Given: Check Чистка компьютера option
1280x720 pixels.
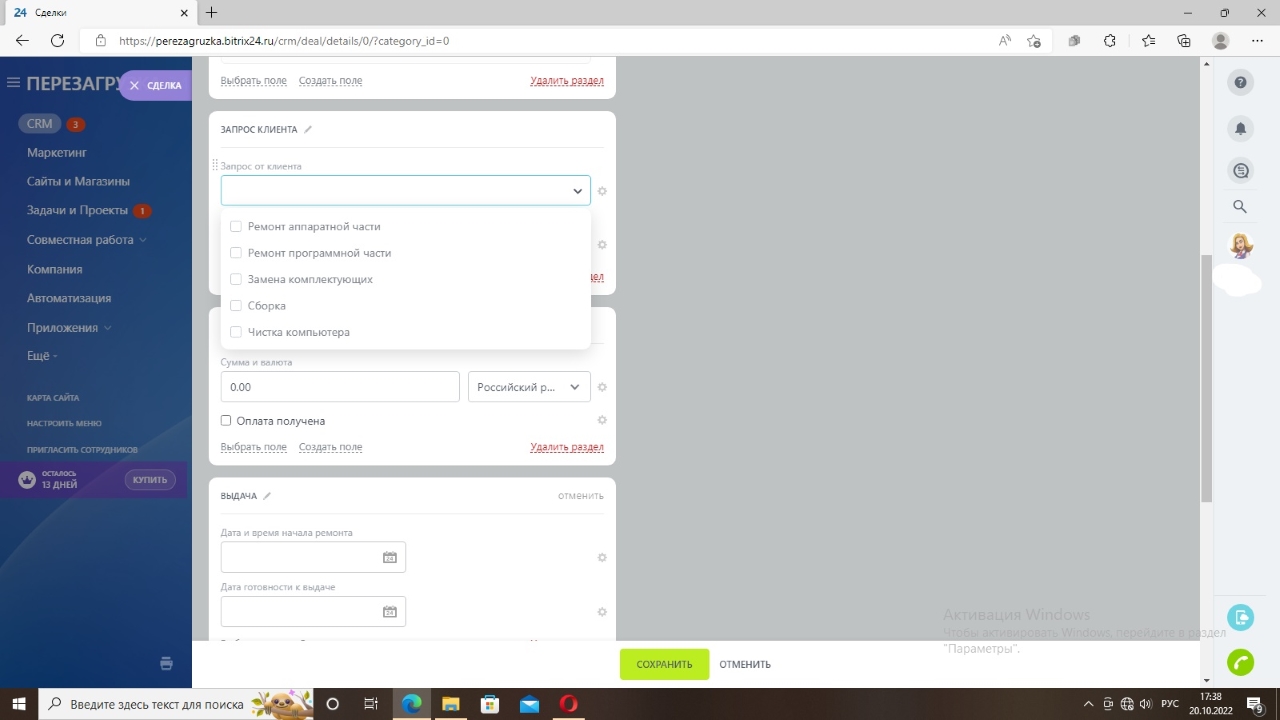Looking at the screenshot, I should [236, 332].
